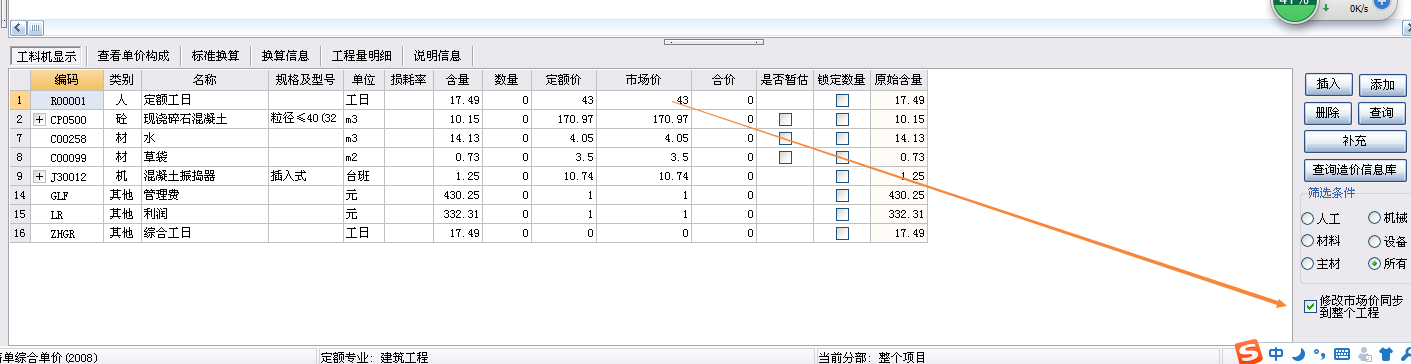Select name cell 混凝土振捣器
1411x364 pixels.
204,176
